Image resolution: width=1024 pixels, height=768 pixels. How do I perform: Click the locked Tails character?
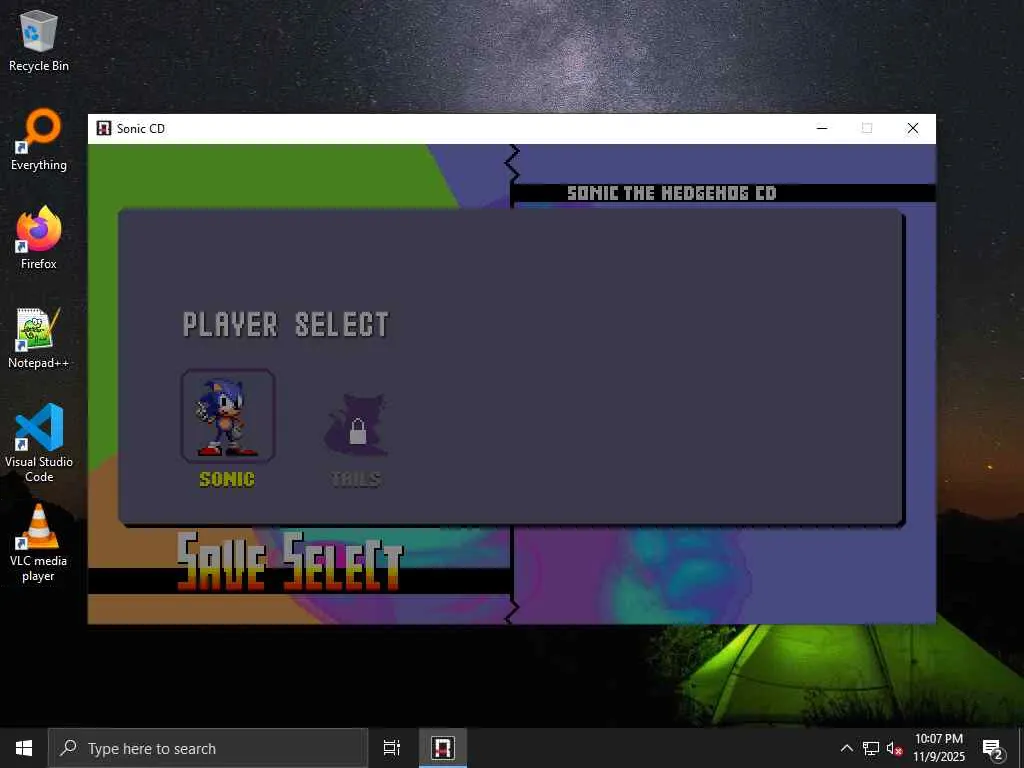click(x=357, y=425)
